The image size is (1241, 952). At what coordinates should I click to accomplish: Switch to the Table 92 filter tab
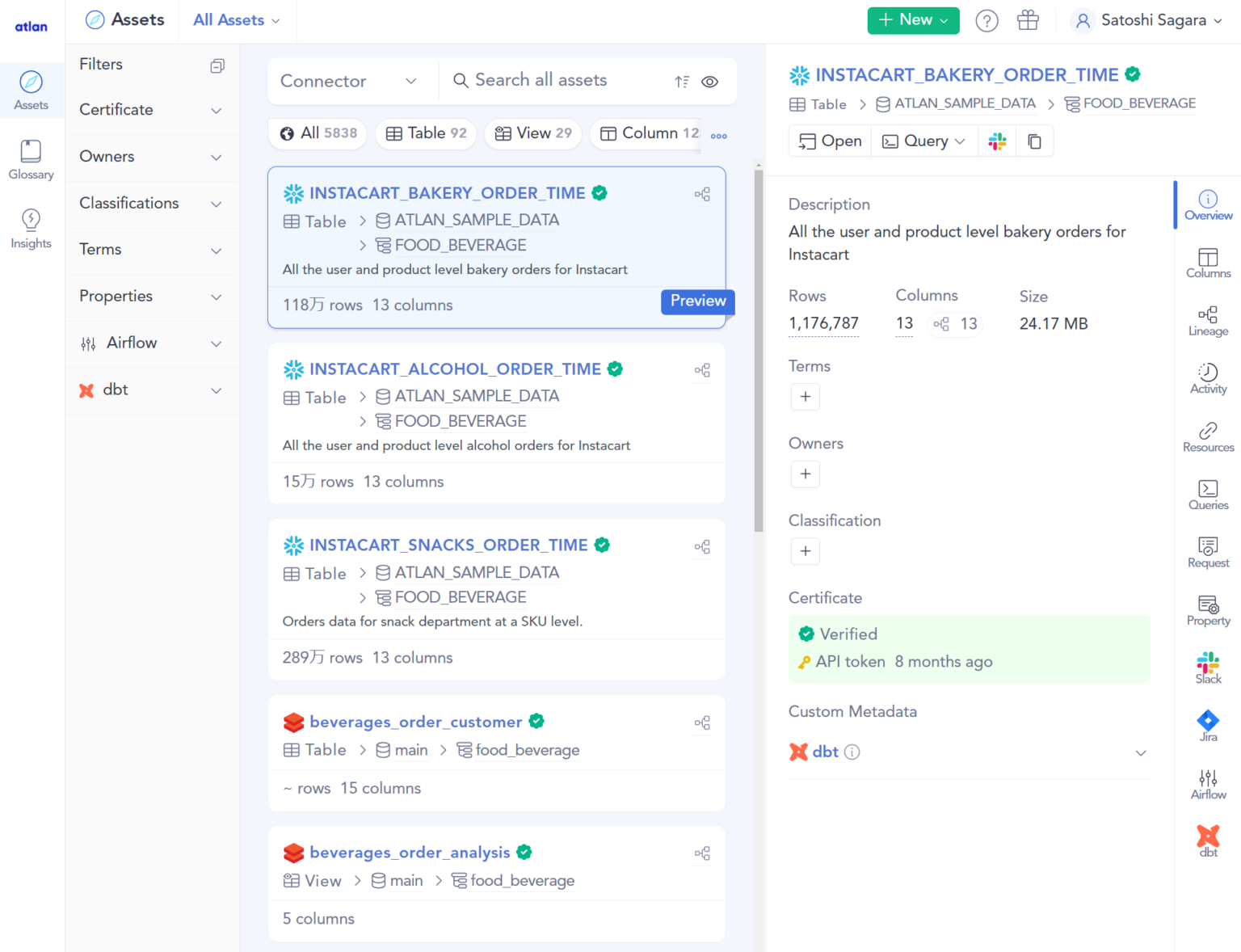pos(425,133)
